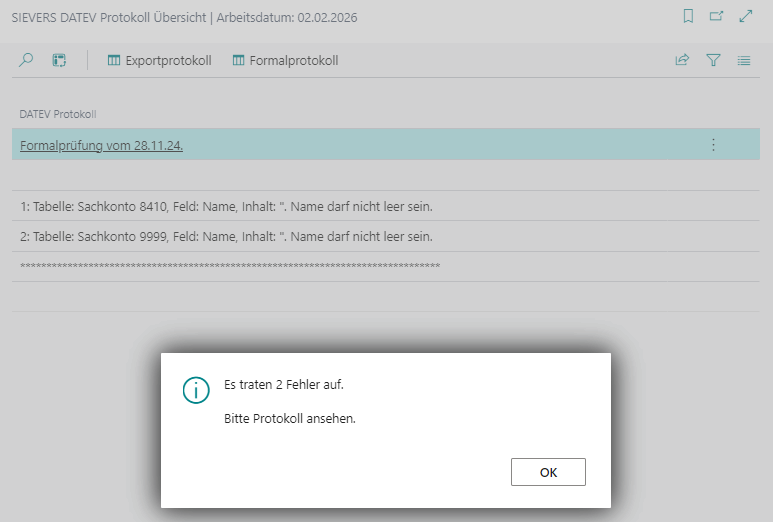Toggle the filter pane funnel icon

tap(713, 60)
